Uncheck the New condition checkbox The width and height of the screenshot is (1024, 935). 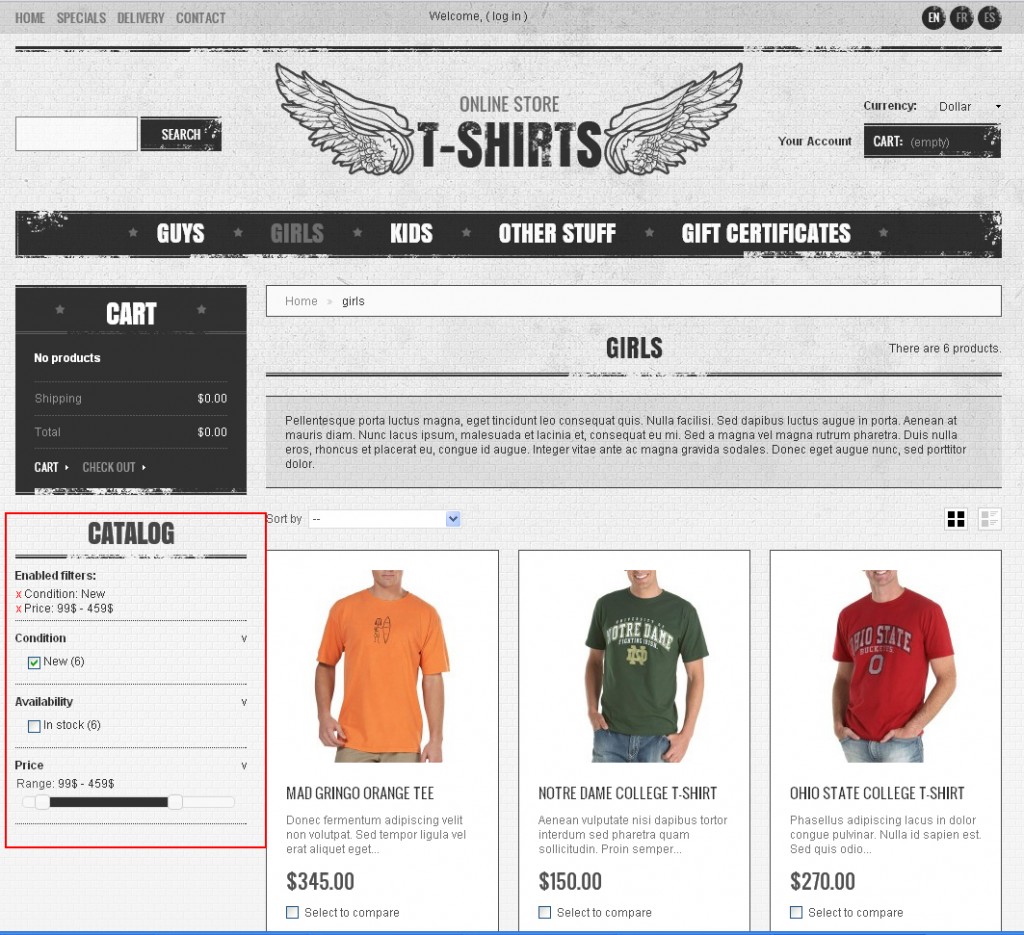(35, 663)
